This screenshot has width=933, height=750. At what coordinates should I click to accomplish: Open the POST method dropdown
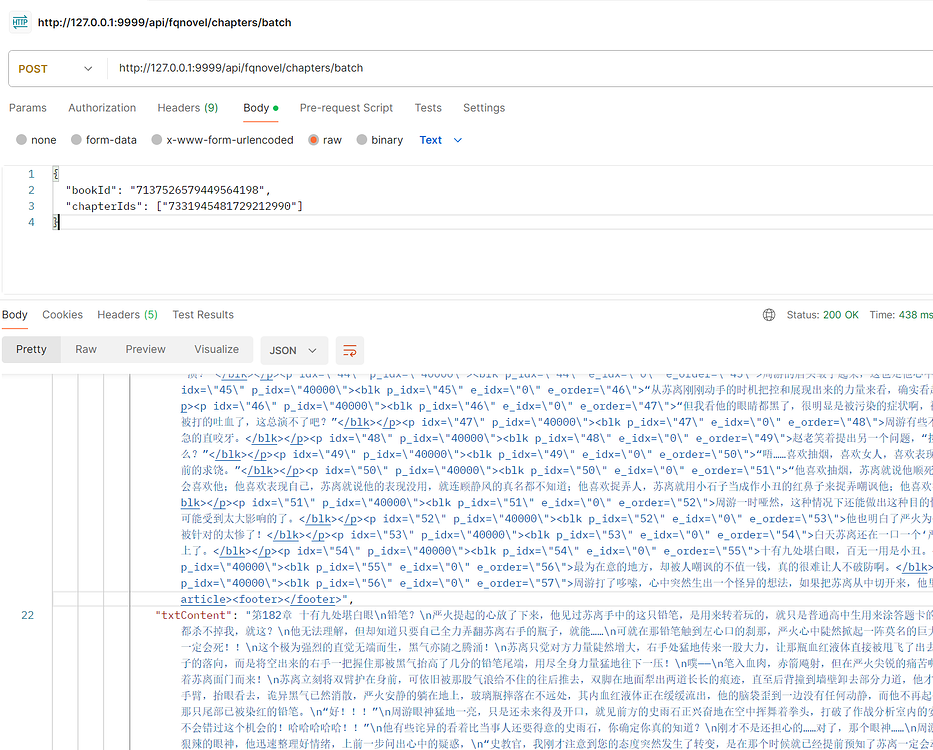tap(55, 69)
